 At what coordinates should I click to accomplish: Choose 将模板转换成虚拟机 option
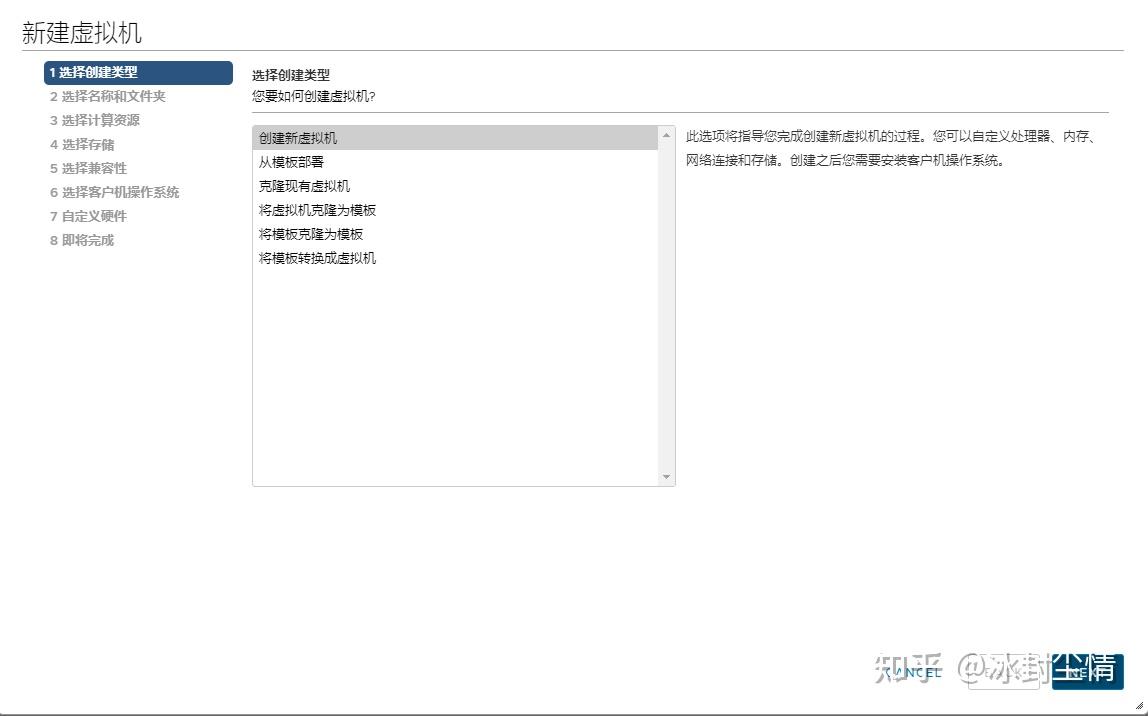(x=455, y=258)
